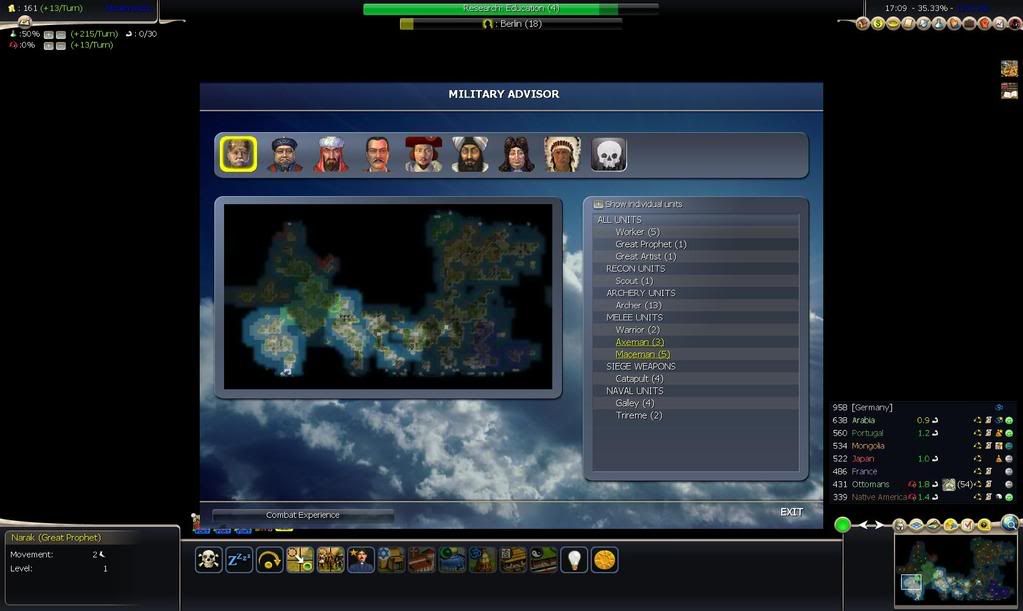This screenshot has height=611, width=1023.
Task: Toggle the red-hatted leader portrait filter
Action: (x=423, y=154)
